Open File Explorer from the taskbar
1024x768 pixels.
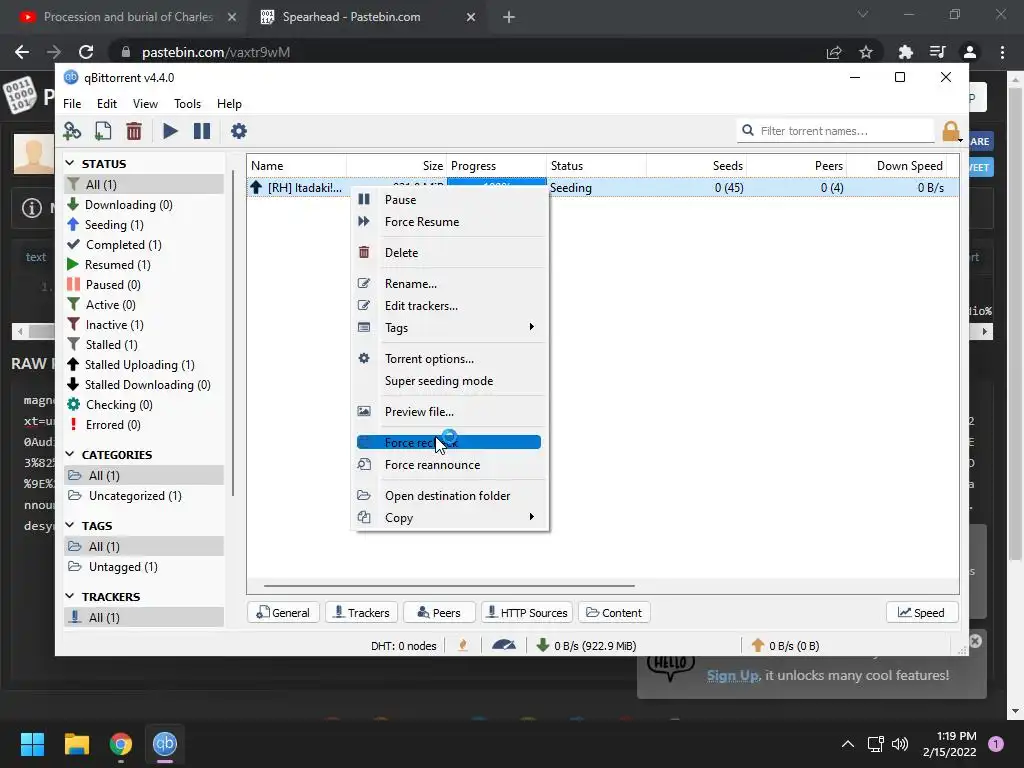click(76, 743)
